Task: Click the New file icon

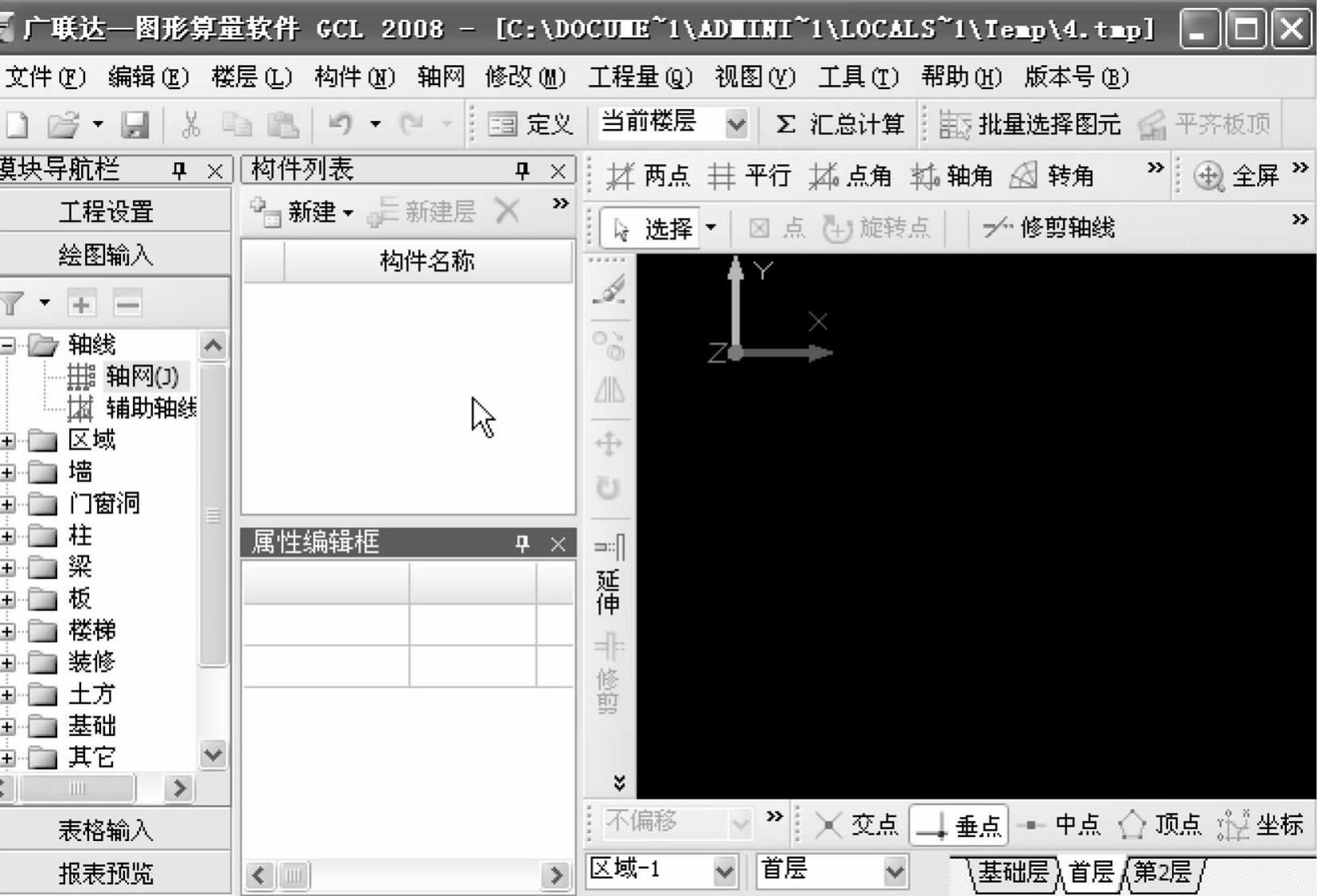Action: click(17, 124)
